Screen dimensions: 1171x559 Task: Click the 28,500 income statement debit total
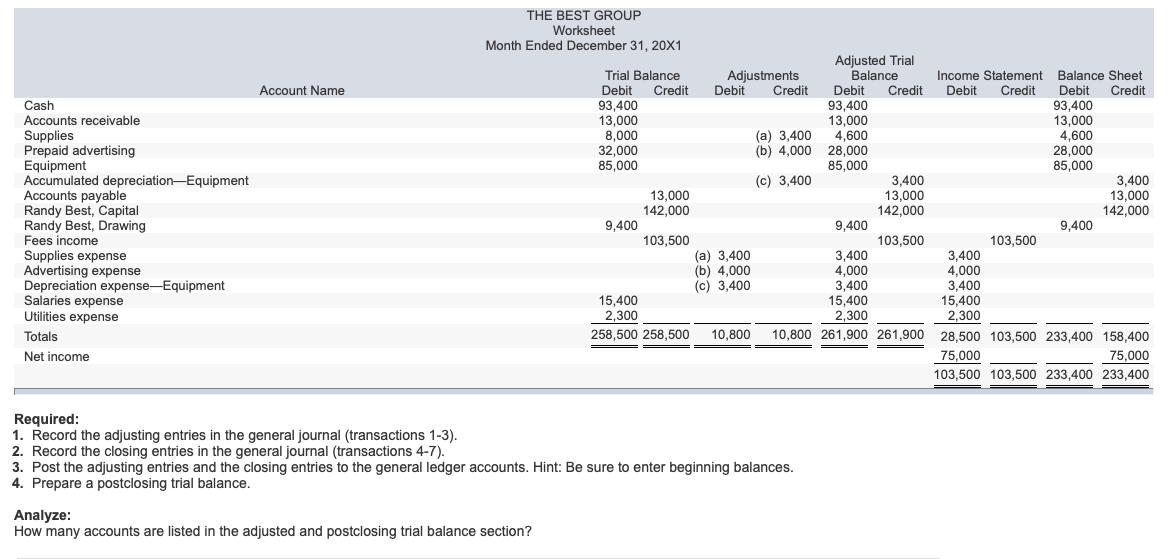[x=960, y=337]
